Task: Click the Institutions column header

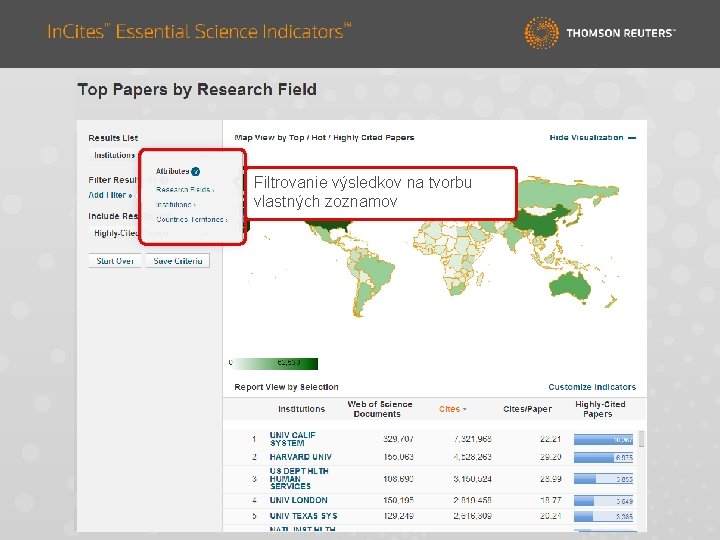Action: point(301,409)
